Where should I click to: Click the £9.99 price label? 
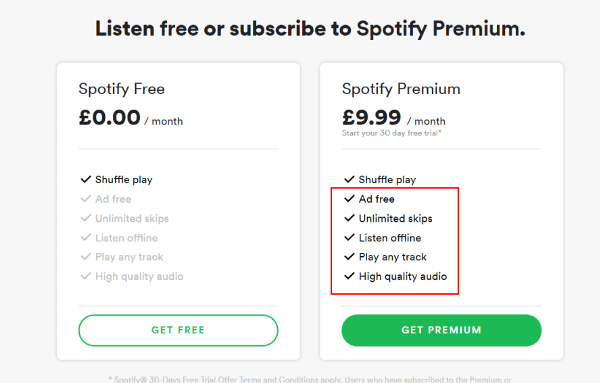click(372, 117)
